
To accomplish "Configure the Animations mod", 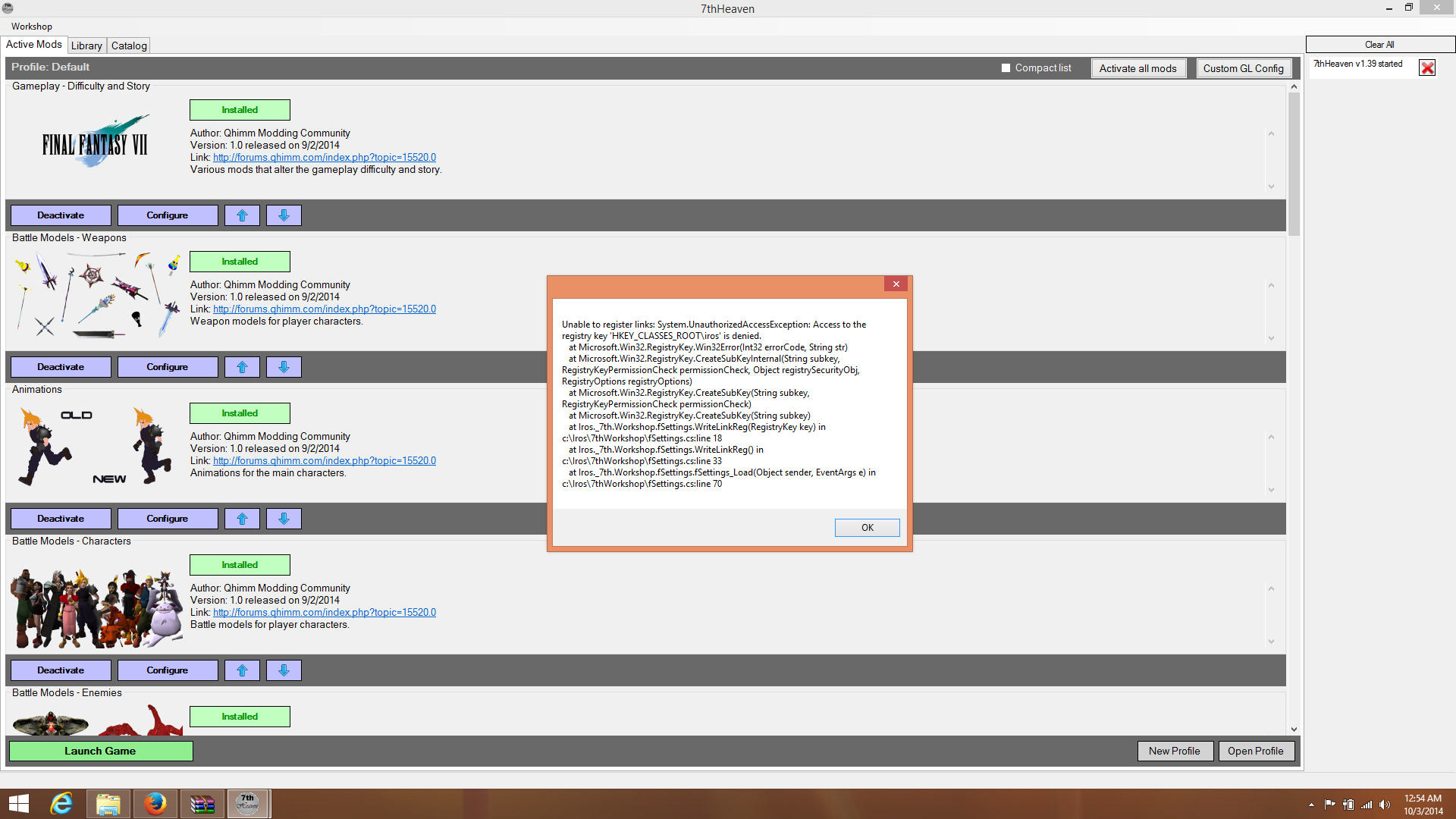I will click(168, 519).
